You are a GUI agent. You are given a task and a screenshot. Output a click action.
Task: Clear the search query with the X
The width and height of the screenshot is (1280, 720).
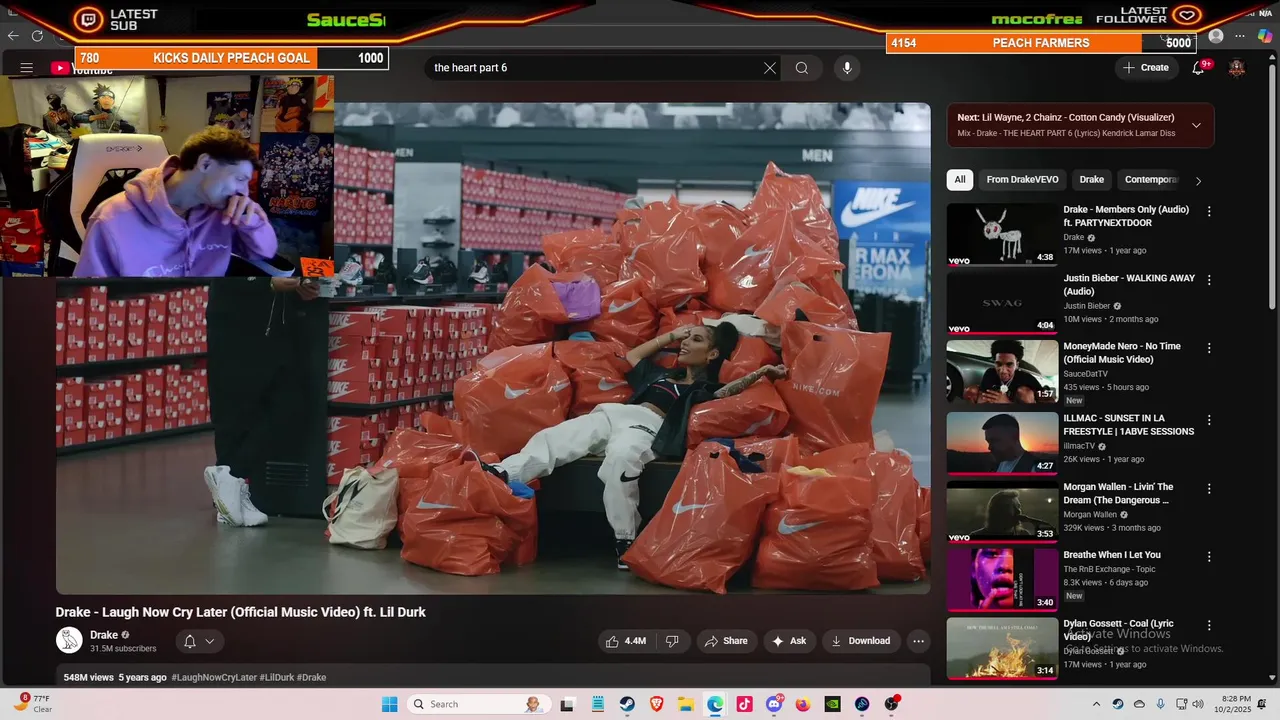(770, 68)
